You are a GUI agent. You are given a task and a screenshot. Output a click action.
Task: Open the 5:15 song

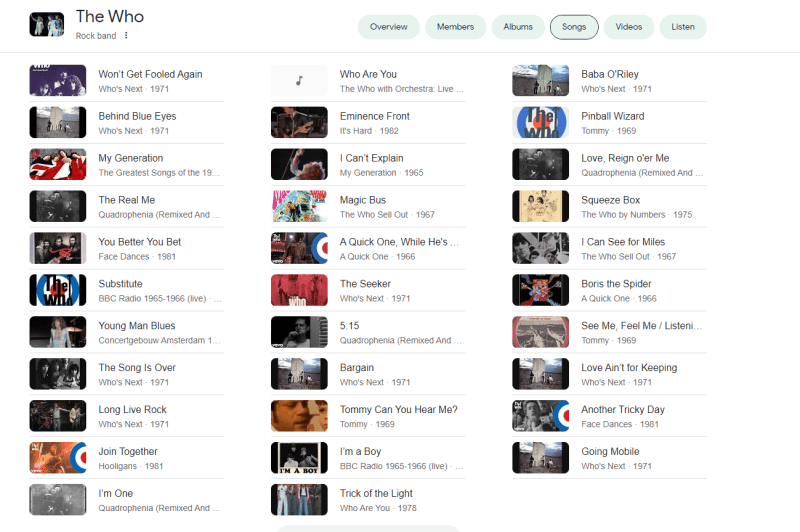click(x=349, y=325)
